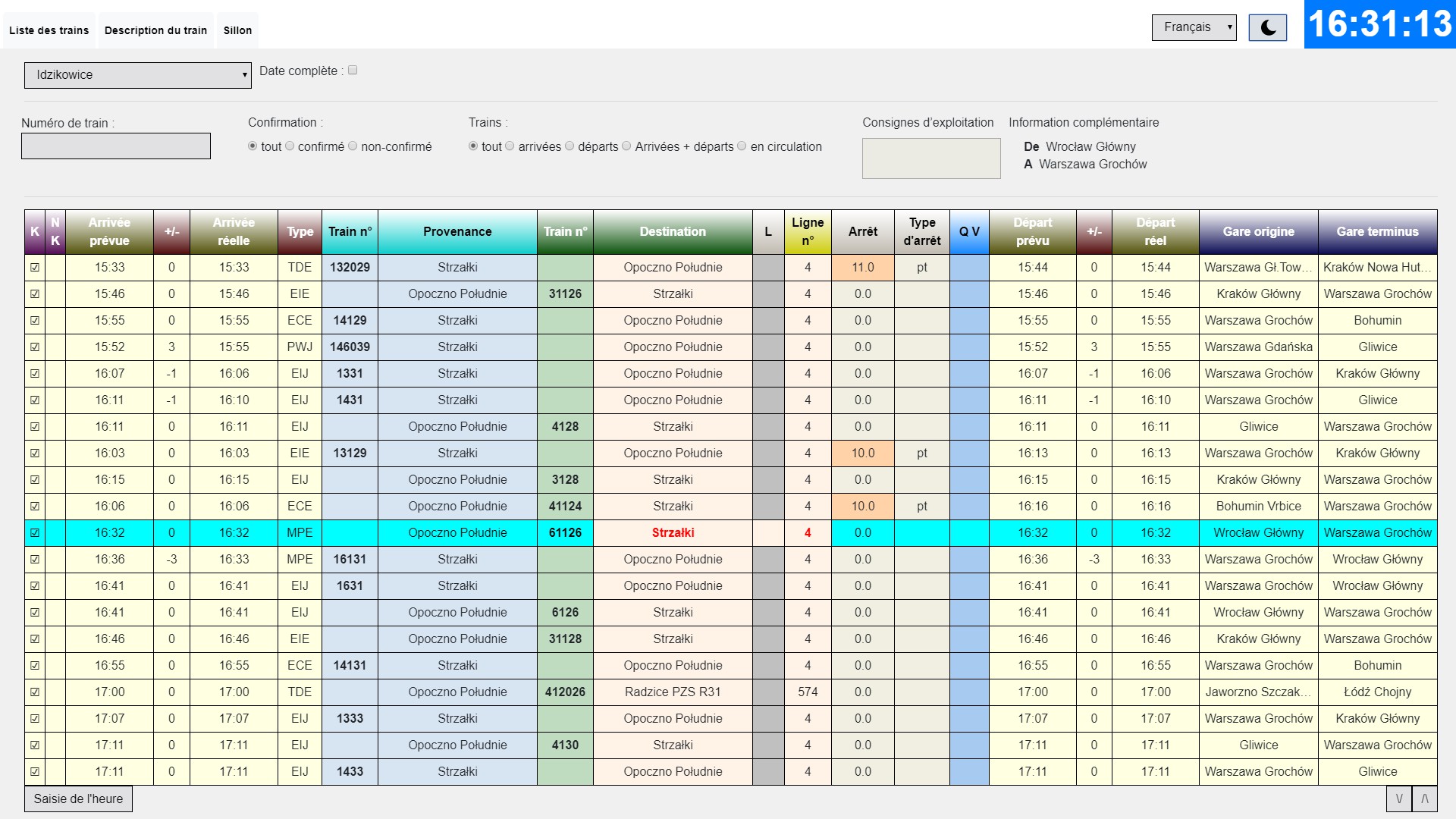The height and width of the screenshot is (819, 1456).
Task: Click the Consignes d'exploitation text box
Action: coord(931,158)
